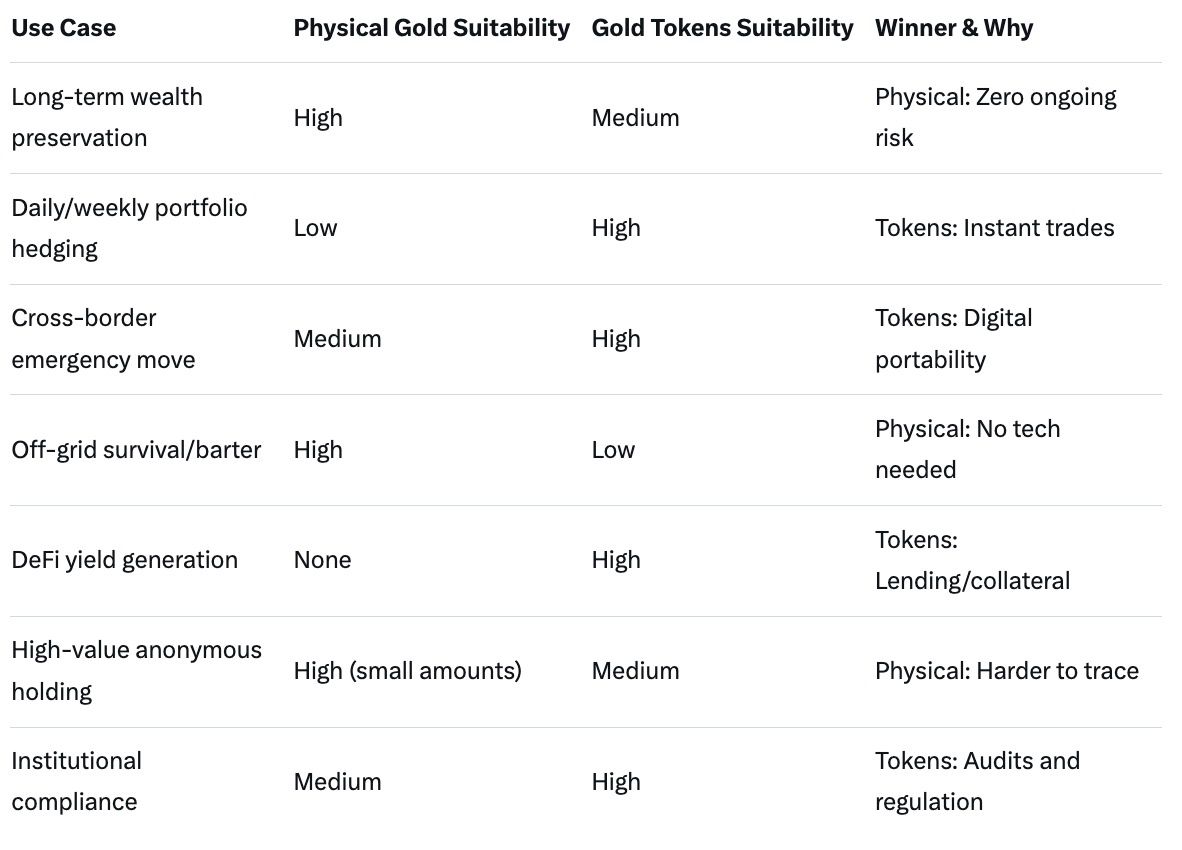1182x850 pixels.
Task: Click the 'DeFi yield generation' cell
Action: click(124, 560)
